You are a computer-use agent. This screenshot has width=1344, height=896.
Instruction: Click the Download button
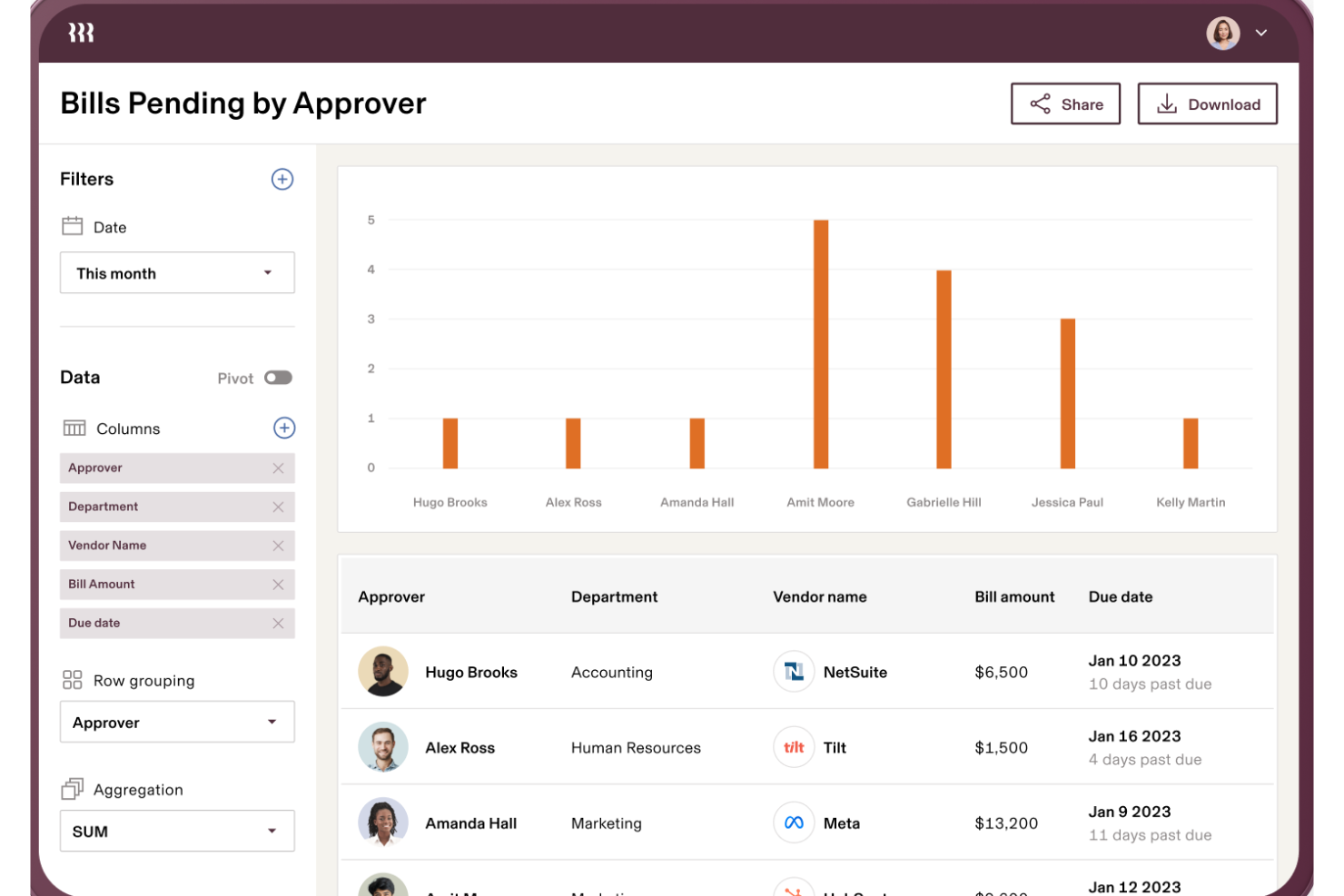pyautogui.click(x=1207, y=103)
